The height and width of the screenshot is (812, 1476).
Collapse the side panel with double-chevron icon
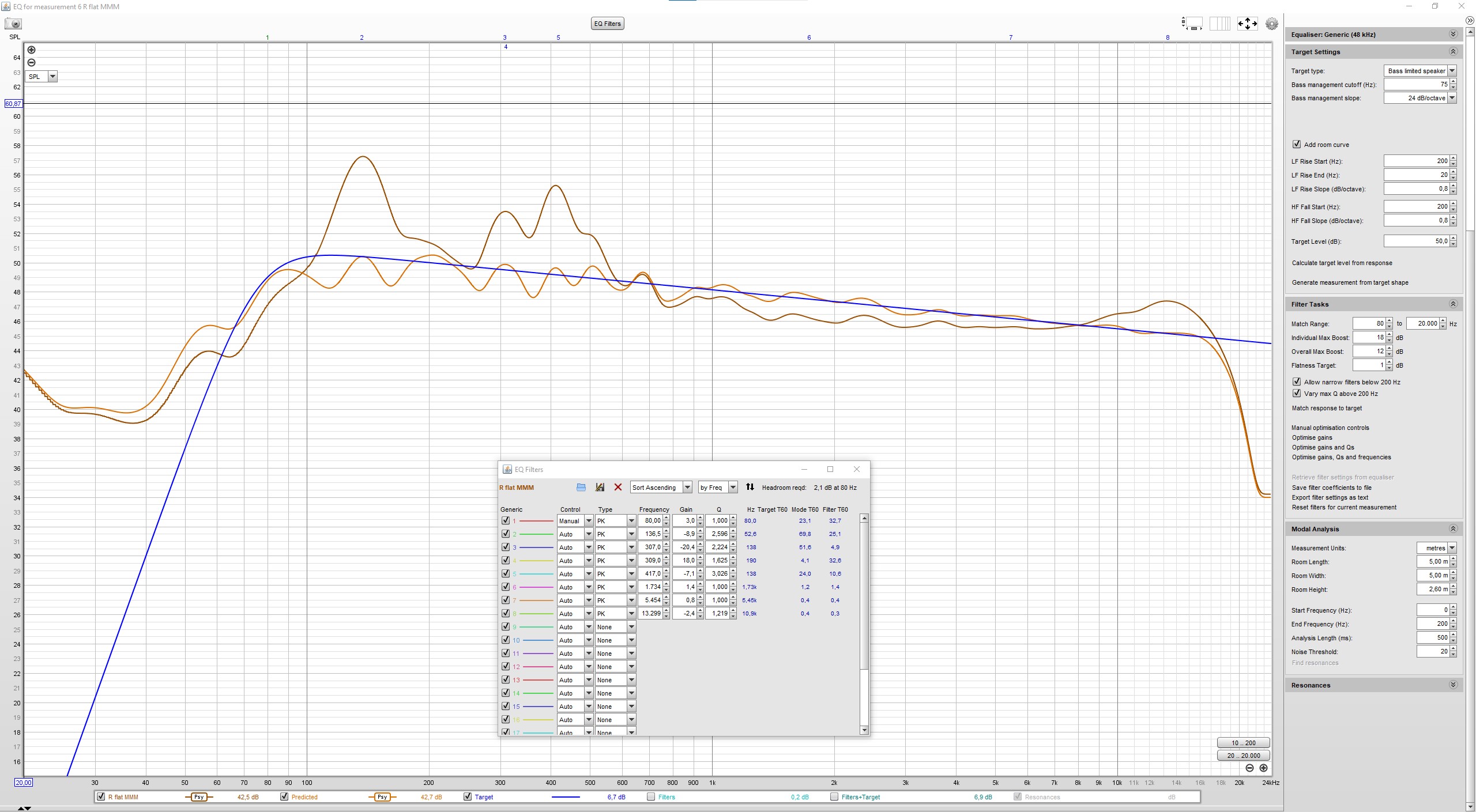(x=1470, y=21)
